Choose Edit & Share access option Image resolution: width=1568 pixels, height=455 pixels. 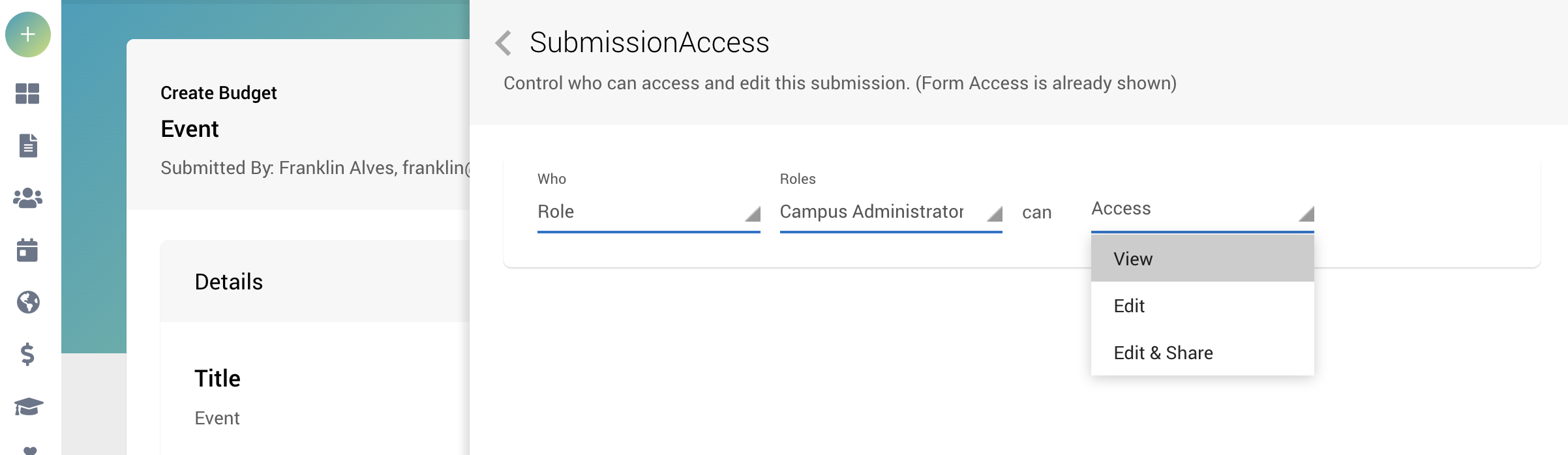[1202, 353]
